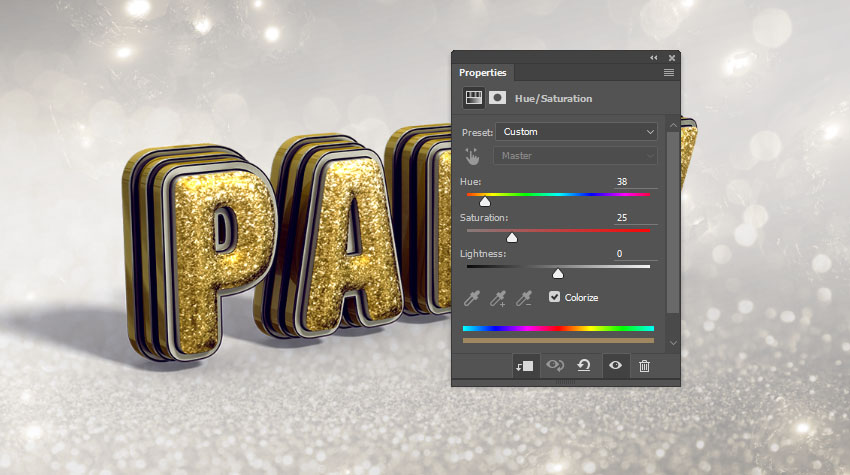The height and width of the screenshot is (475, 850).
Task: Select the Add to Sample eyedropper
Action: pyautogui.click(x=498, y=298)
